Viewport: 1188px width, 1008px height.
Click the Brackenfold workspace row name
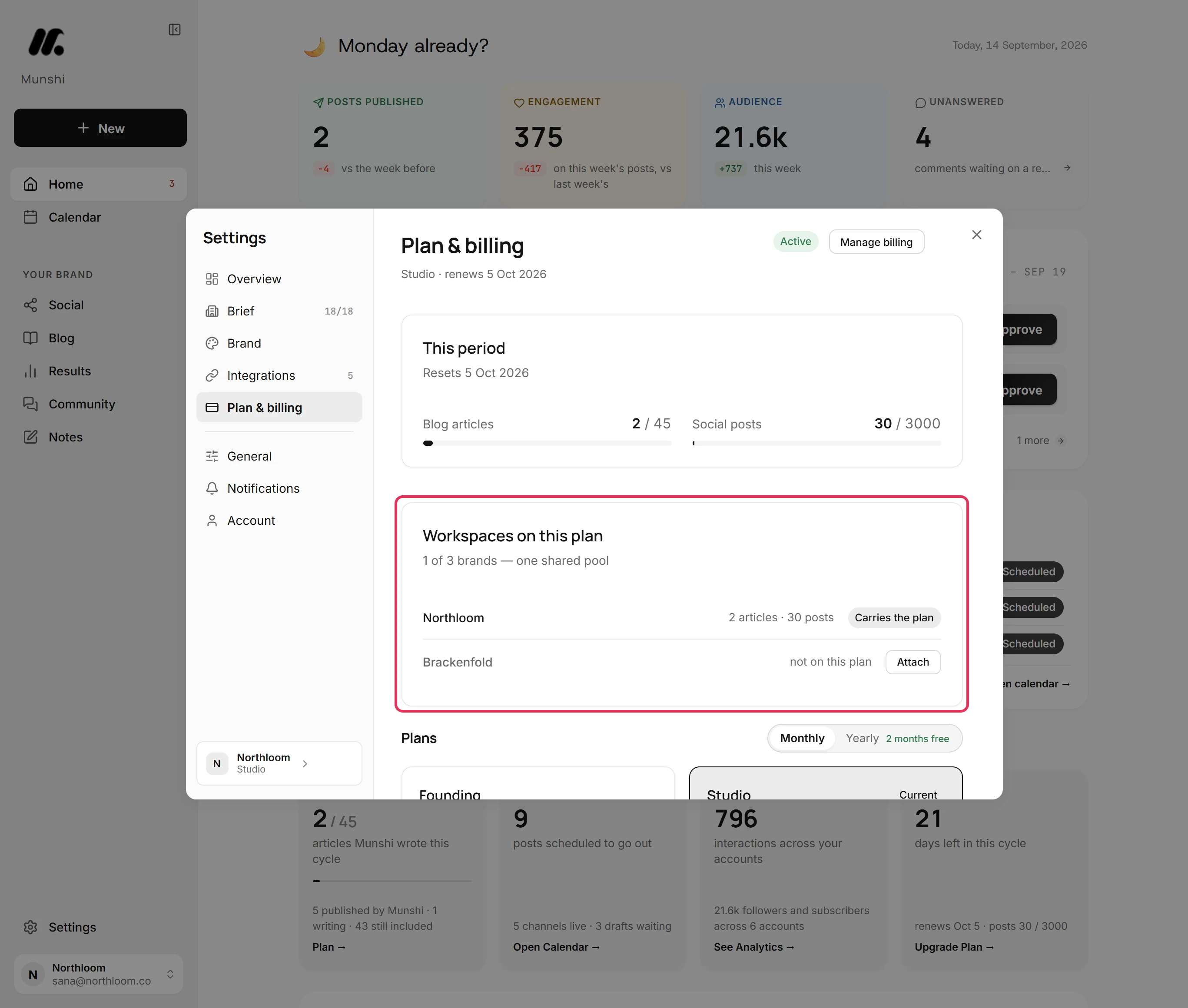[457, 662]
